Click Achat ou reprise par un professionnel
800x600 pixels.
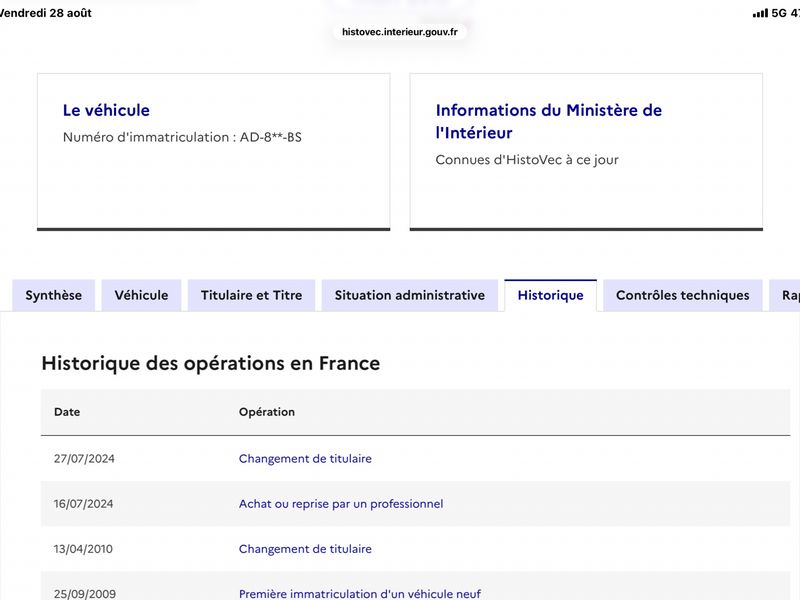[341, 504]
